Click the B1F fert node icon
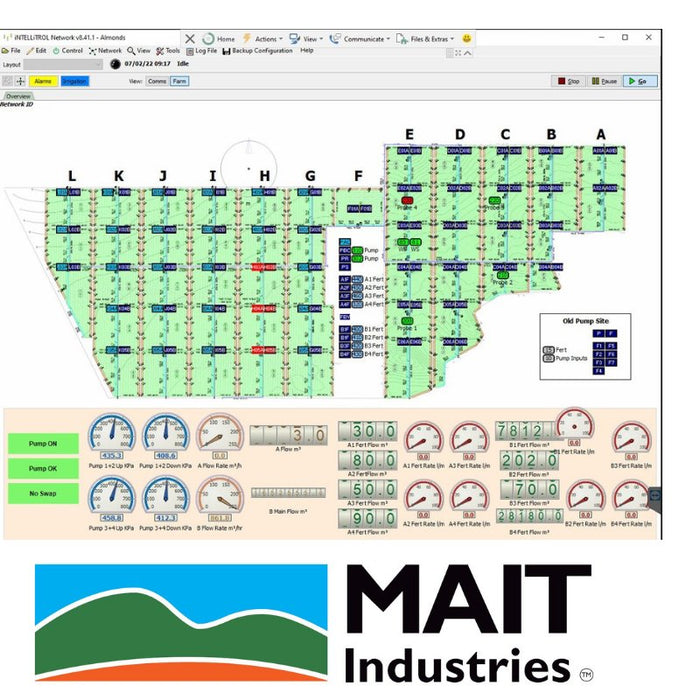700x700 pixels. 345,329
